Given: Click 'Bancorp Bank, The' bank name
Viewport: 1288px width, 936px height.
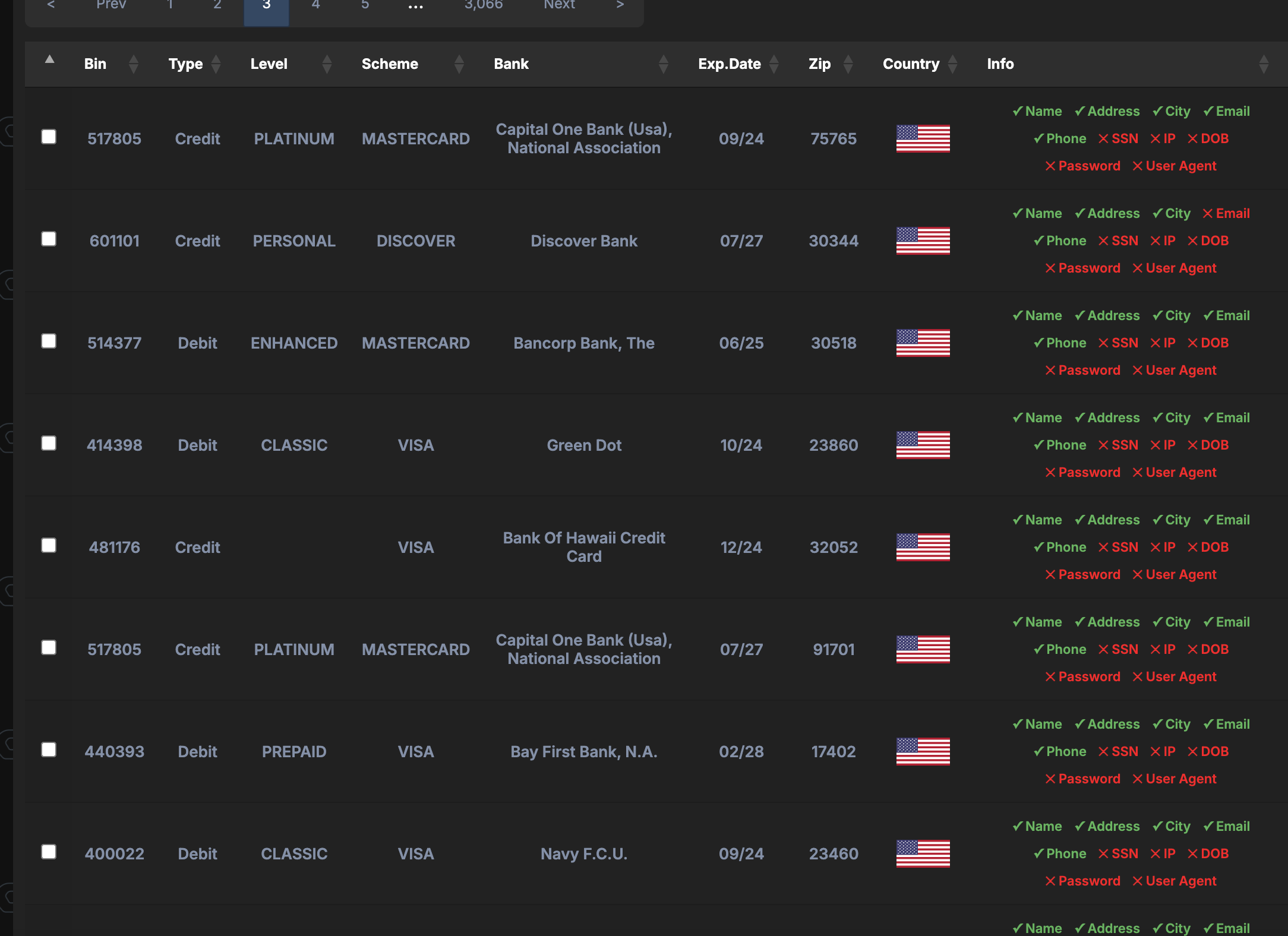Looking at the screenshot, I should tap(584, 343).
